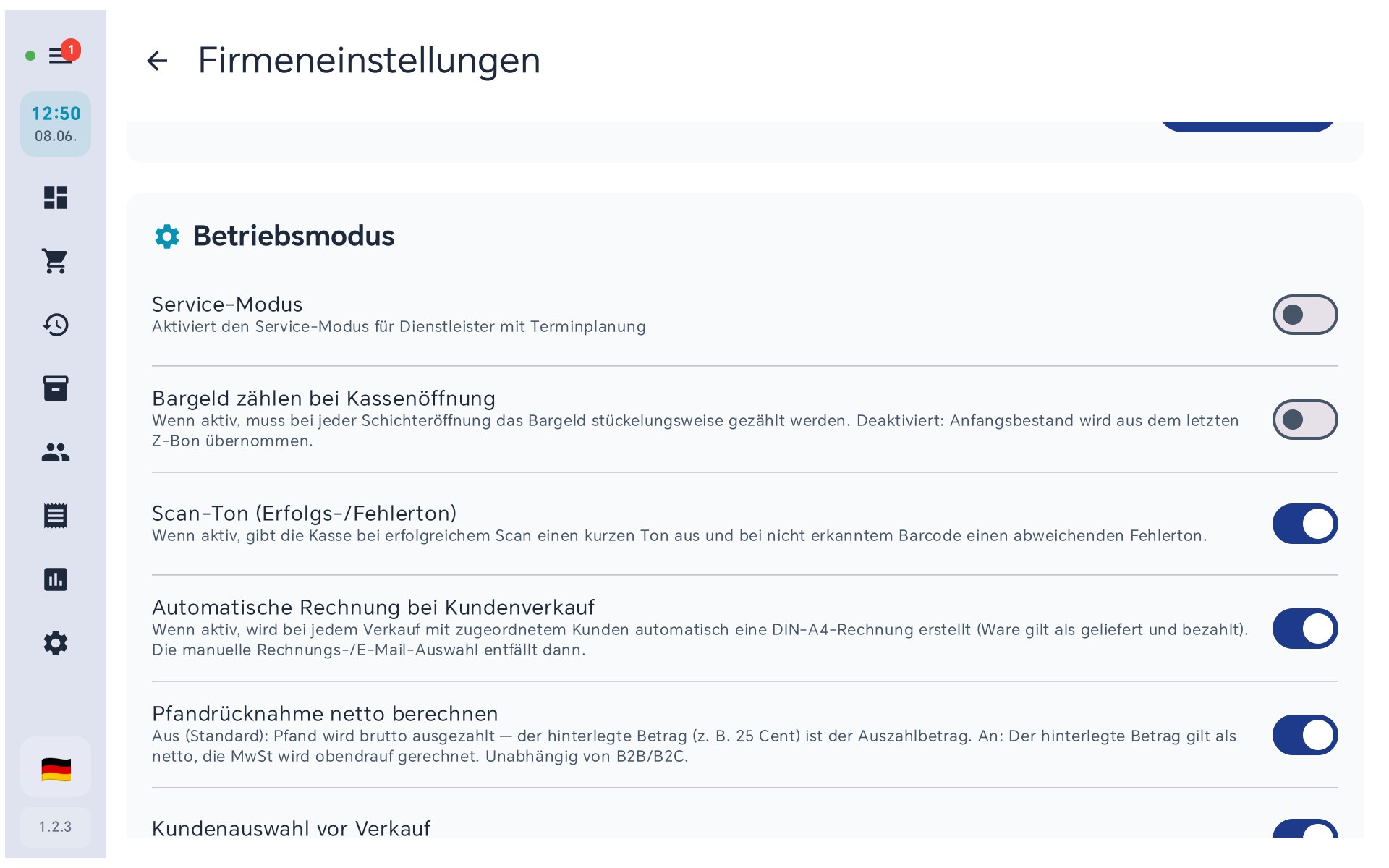
Task: Open the shopping cart sales view
Action: click(56, 261)
